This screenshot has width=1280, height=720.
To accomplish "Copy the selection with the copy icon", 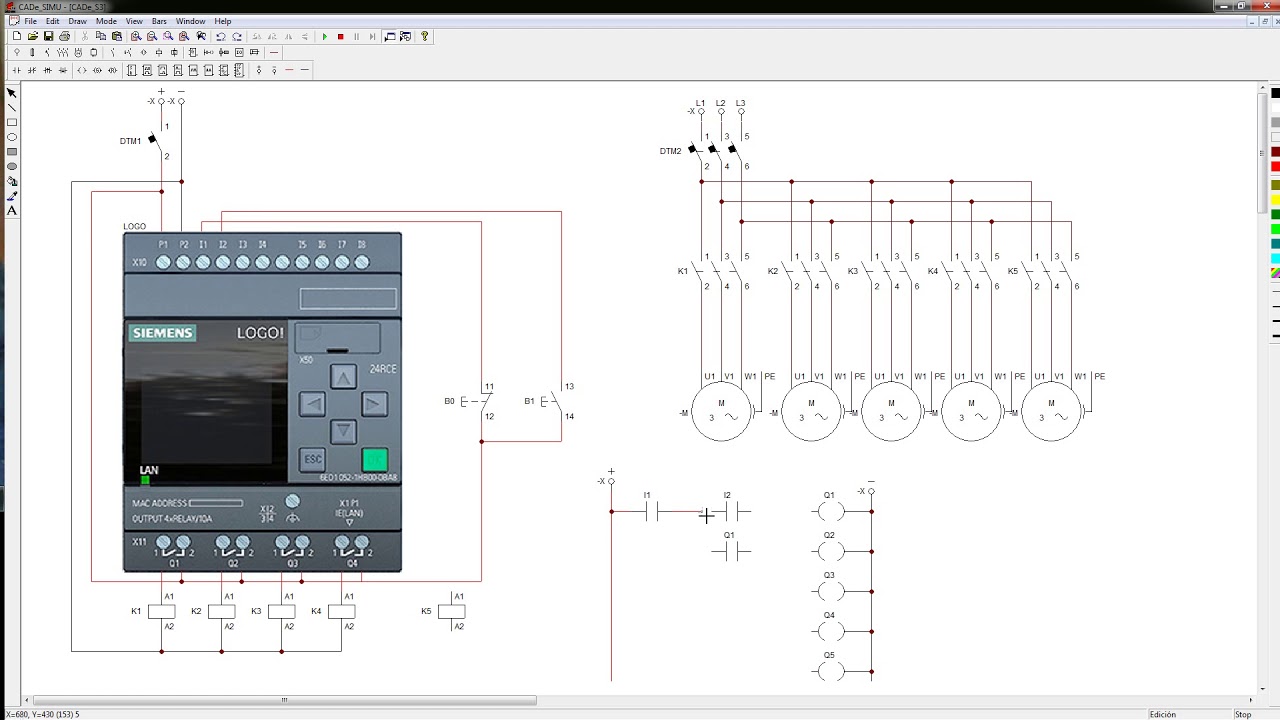I will click(101, 36).
